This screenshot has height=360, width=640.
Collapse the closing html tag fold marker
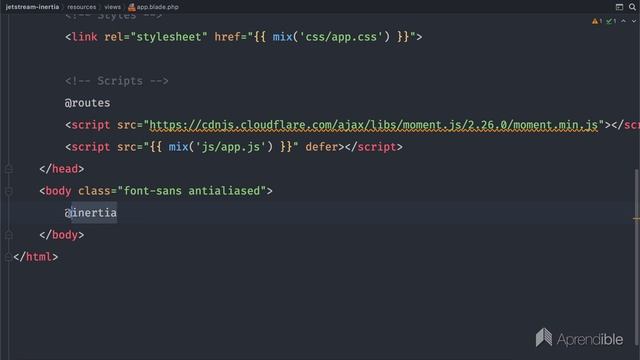coord(9,257)
